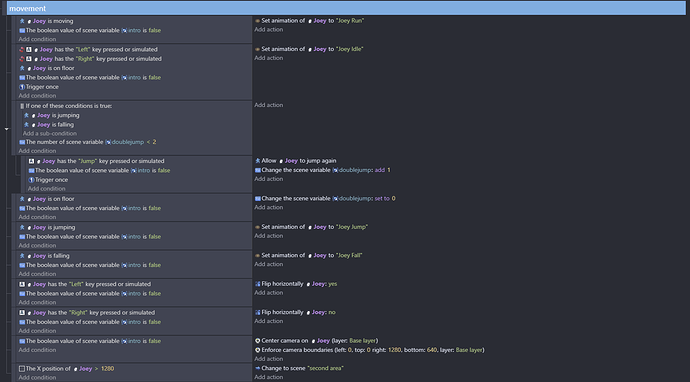
Task: Click the "640" bottom boundary value
Action: [432, 350]
